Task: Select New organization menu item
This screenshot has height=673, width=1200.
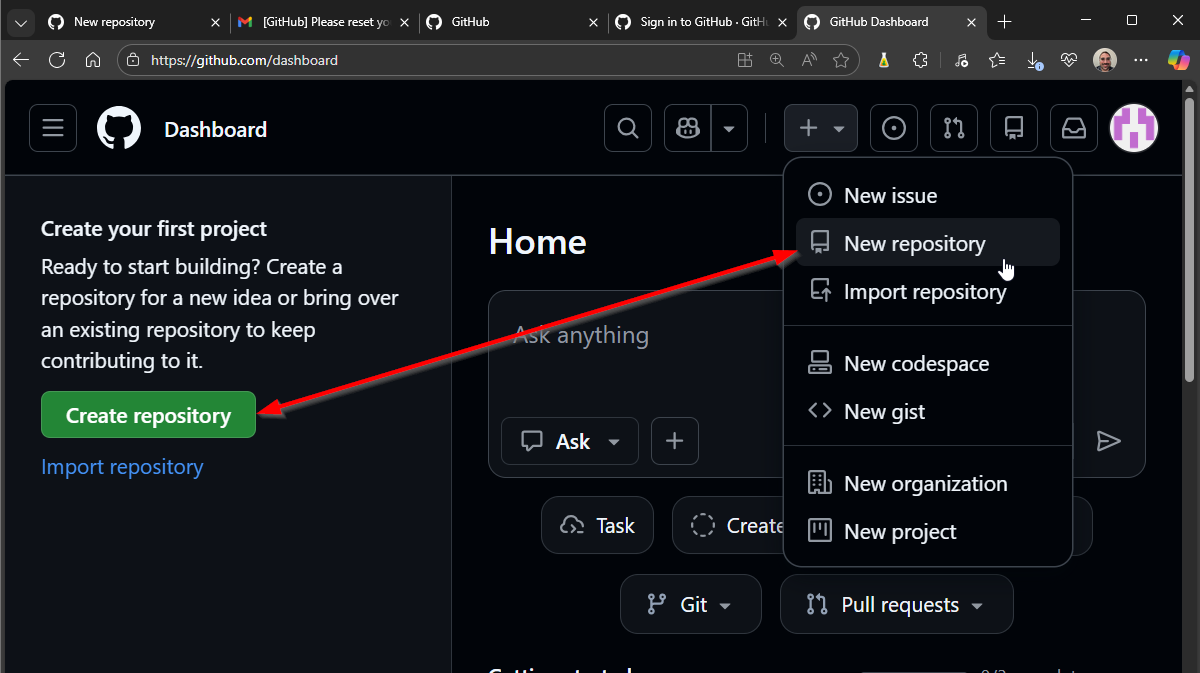Action: [925, 483]
